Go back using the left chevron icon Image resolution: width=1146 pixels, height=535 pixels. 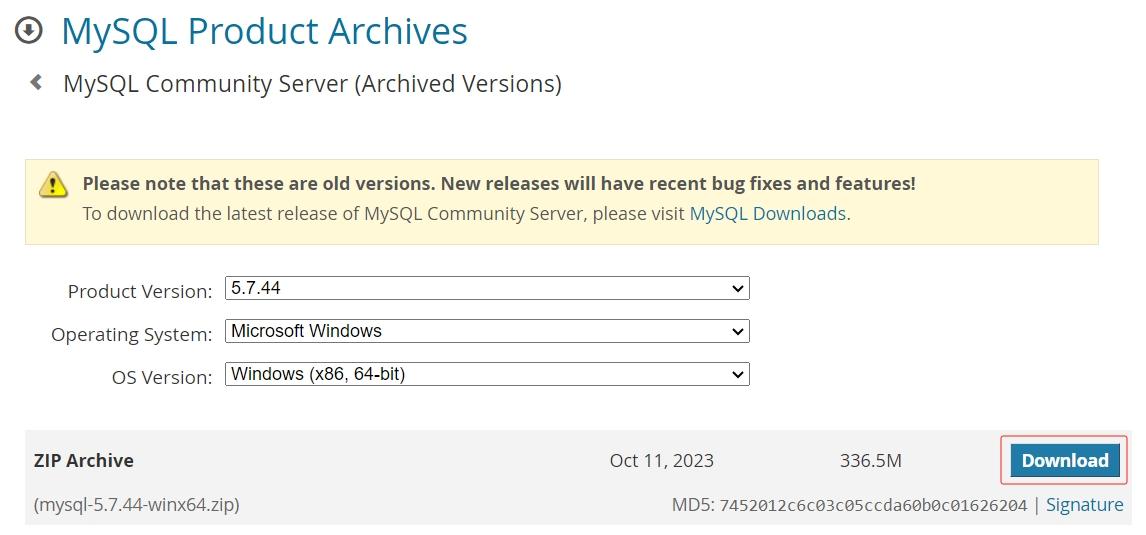click(x=36, y=82)
